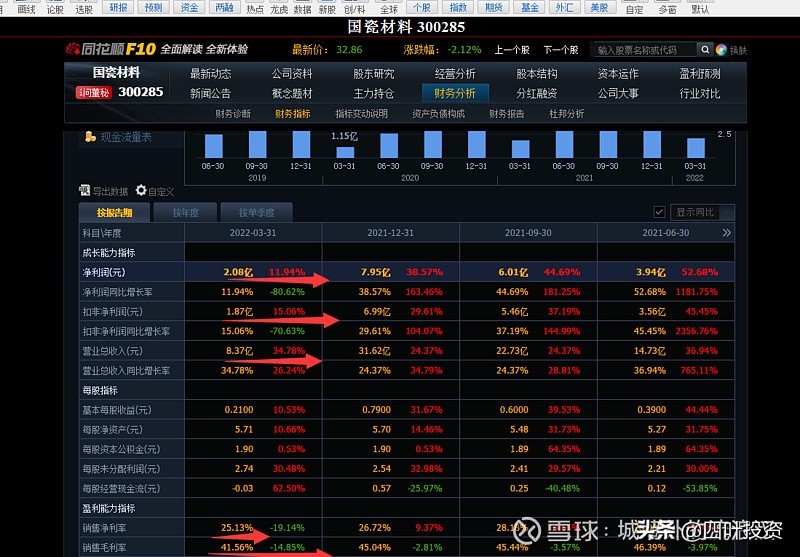Open the 公司资料 menu item

(x=292, y=74)
